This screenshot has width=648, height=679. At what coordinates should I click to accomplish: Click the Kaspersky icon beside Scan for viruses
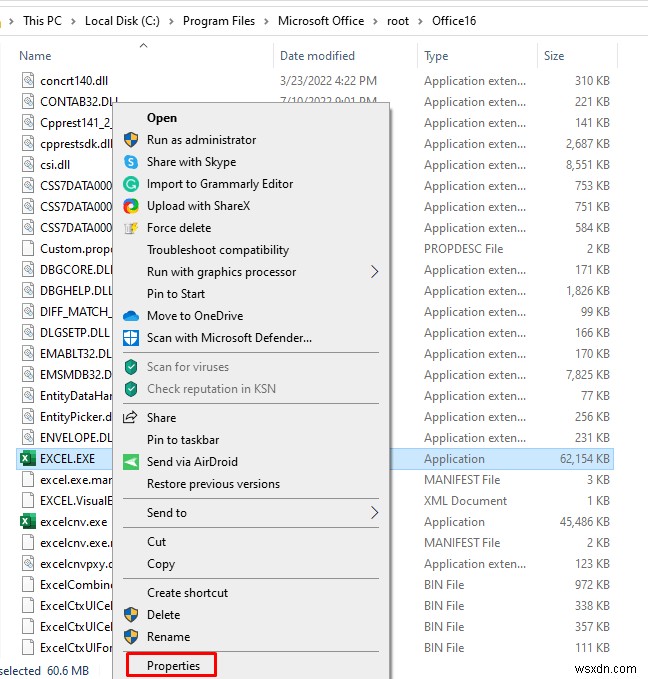(x=131, y=367)
